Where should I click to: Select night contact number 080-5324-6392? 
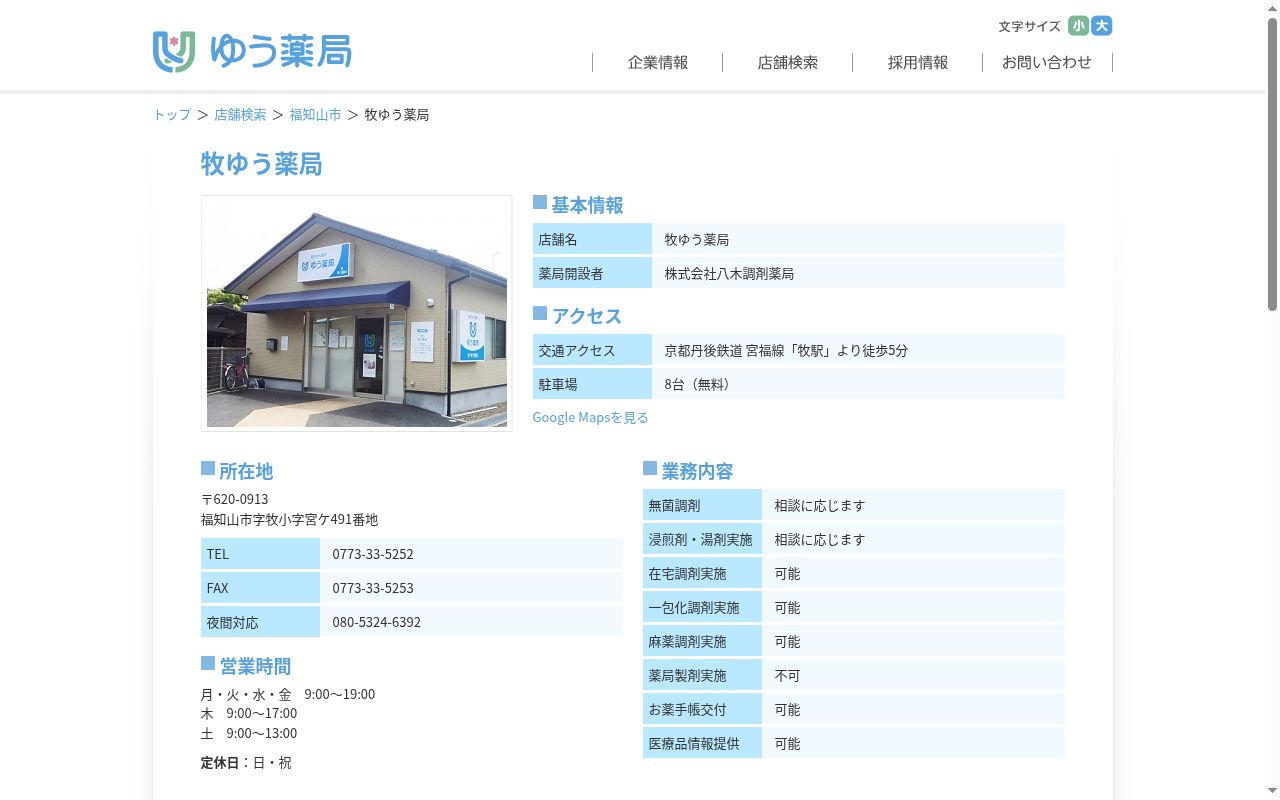coord(377,622)
